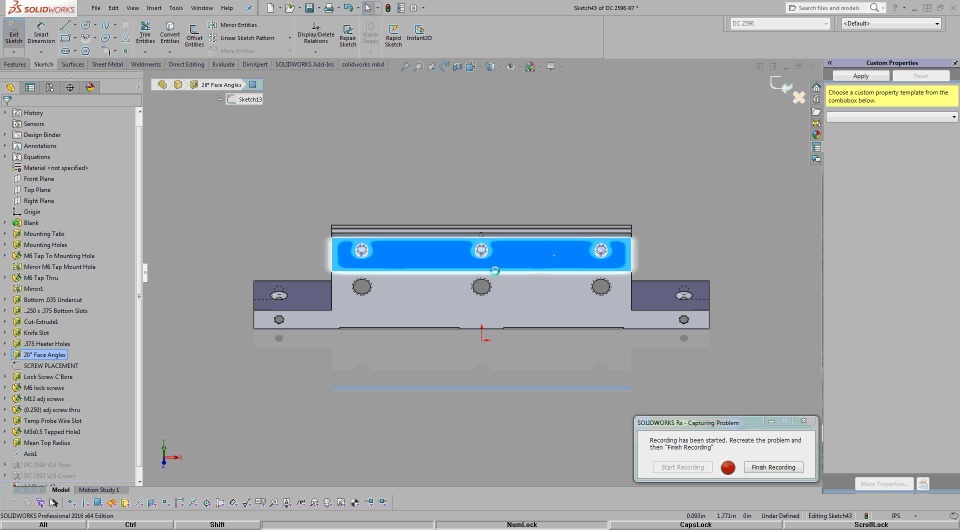Image resolution: width=960 pixels, height=530 pixels.
Task: Open the custom property template combobox
Action: click(x=891, y=117)
